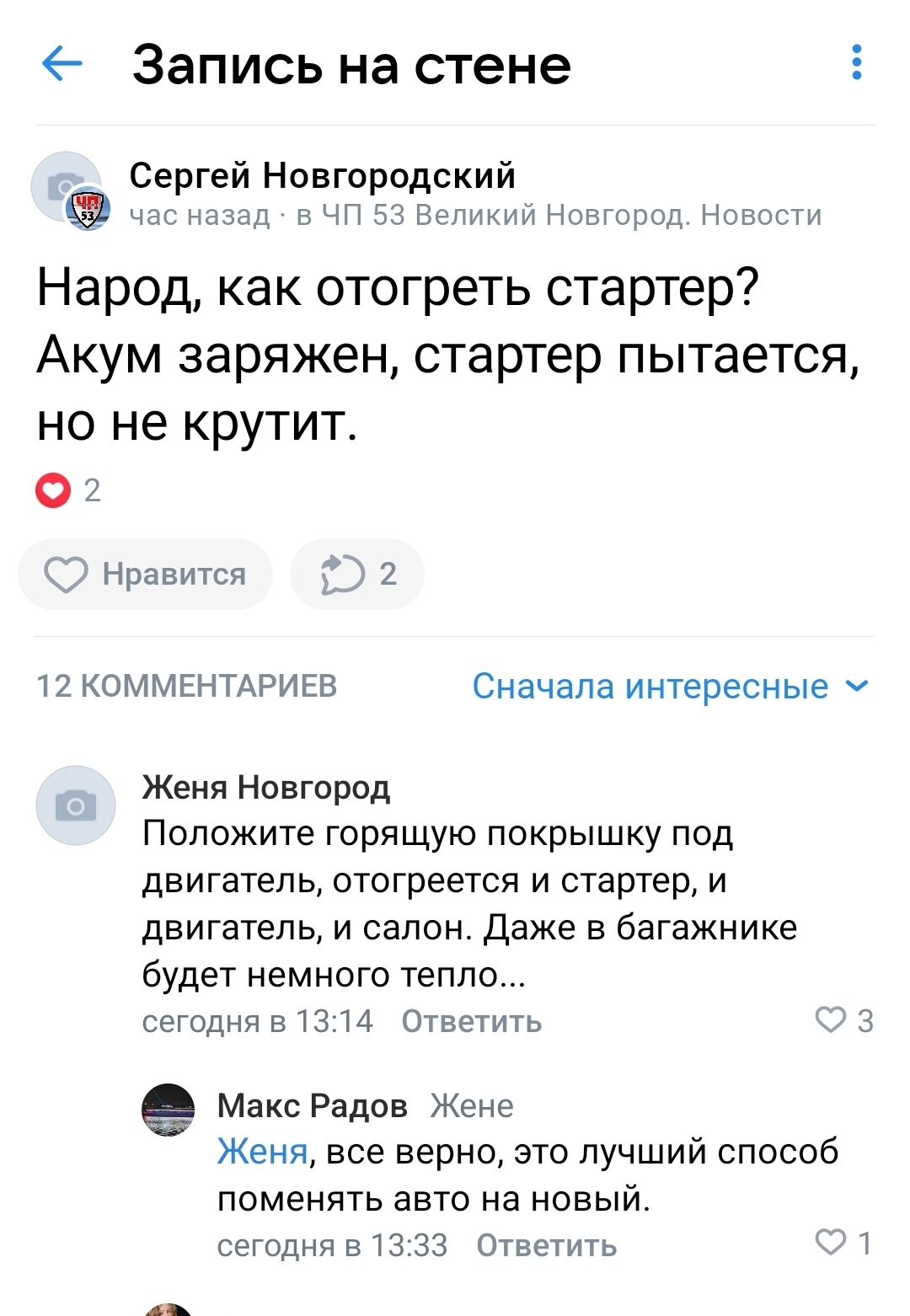This screenshot has width=910, height=1316.
Task: Share the post via repost button
Action: coord(356,575)
